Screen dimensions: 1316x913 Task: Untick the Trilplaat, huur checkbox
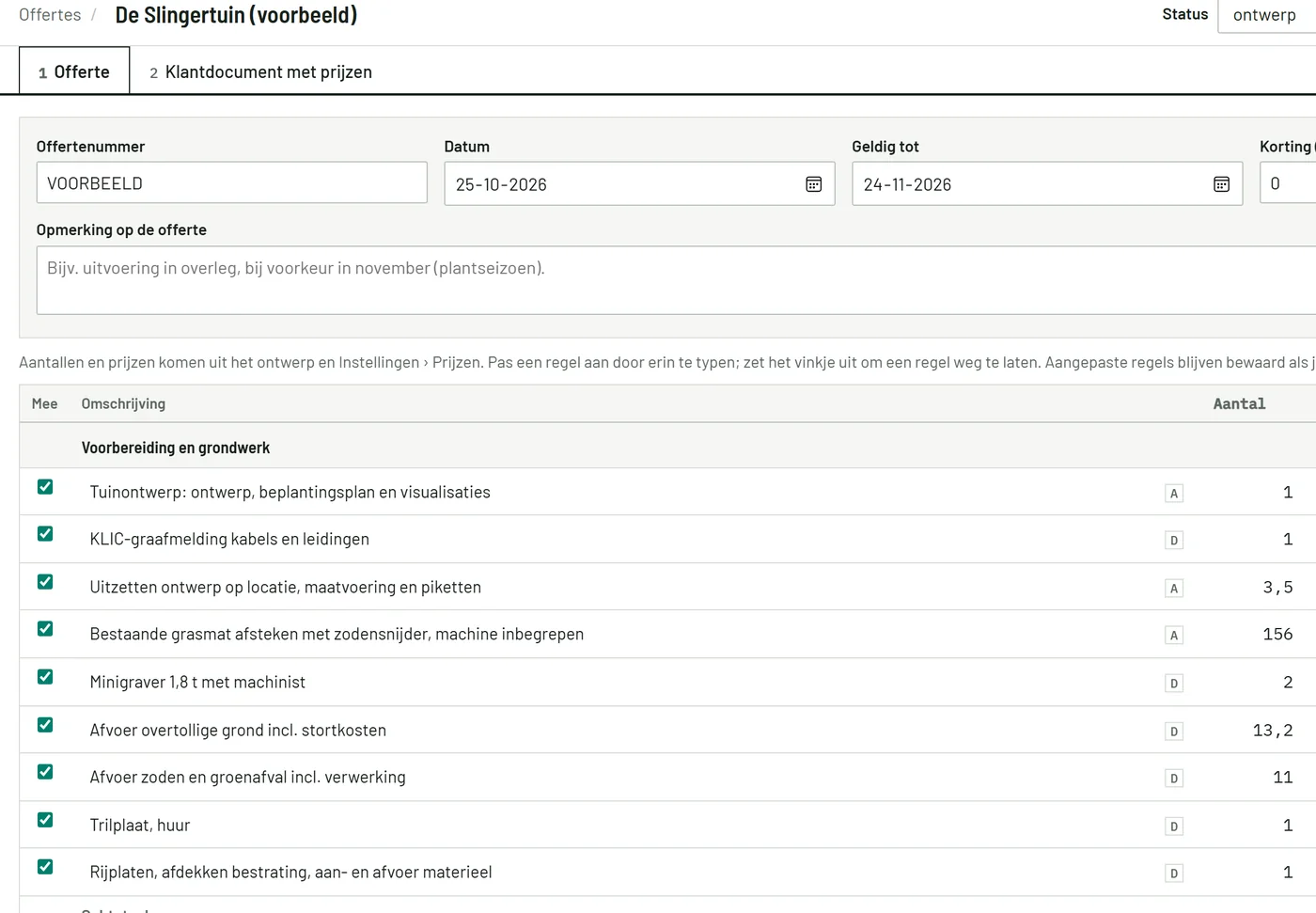(x=45, y=820)
